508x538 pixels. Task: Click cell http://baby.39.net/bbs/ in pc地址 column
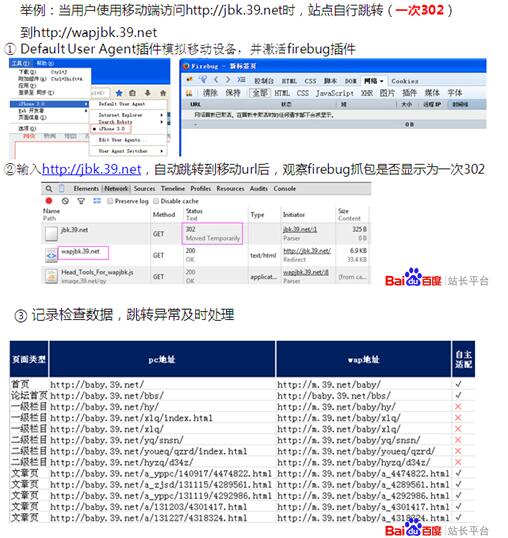pyautogui.click(x=107, y=396)
